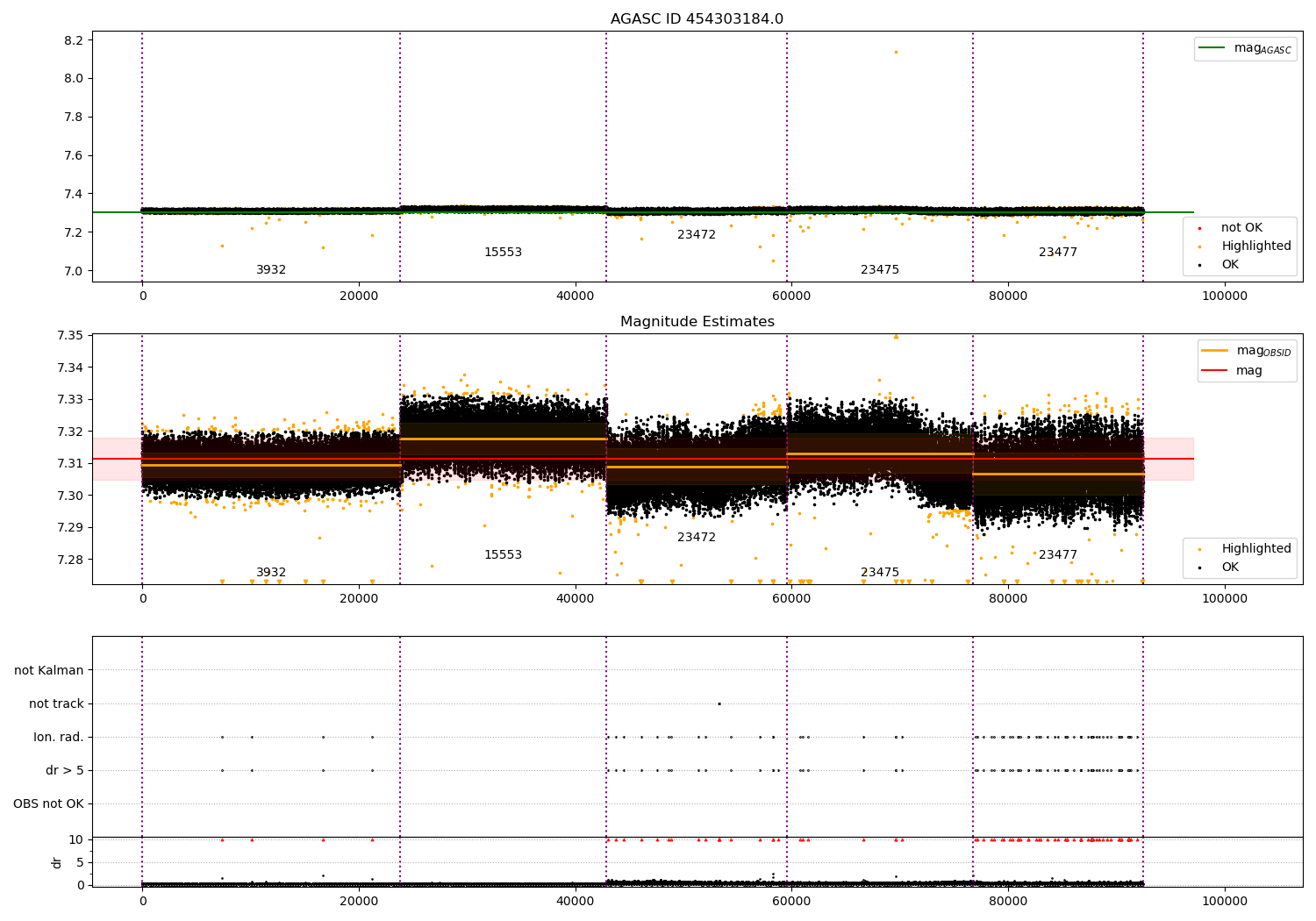Image resolution: width=1316 pixels, height=921 pixels.
Task: Click the 'not Kalman' axis label
Action: (x=49, y=670)
